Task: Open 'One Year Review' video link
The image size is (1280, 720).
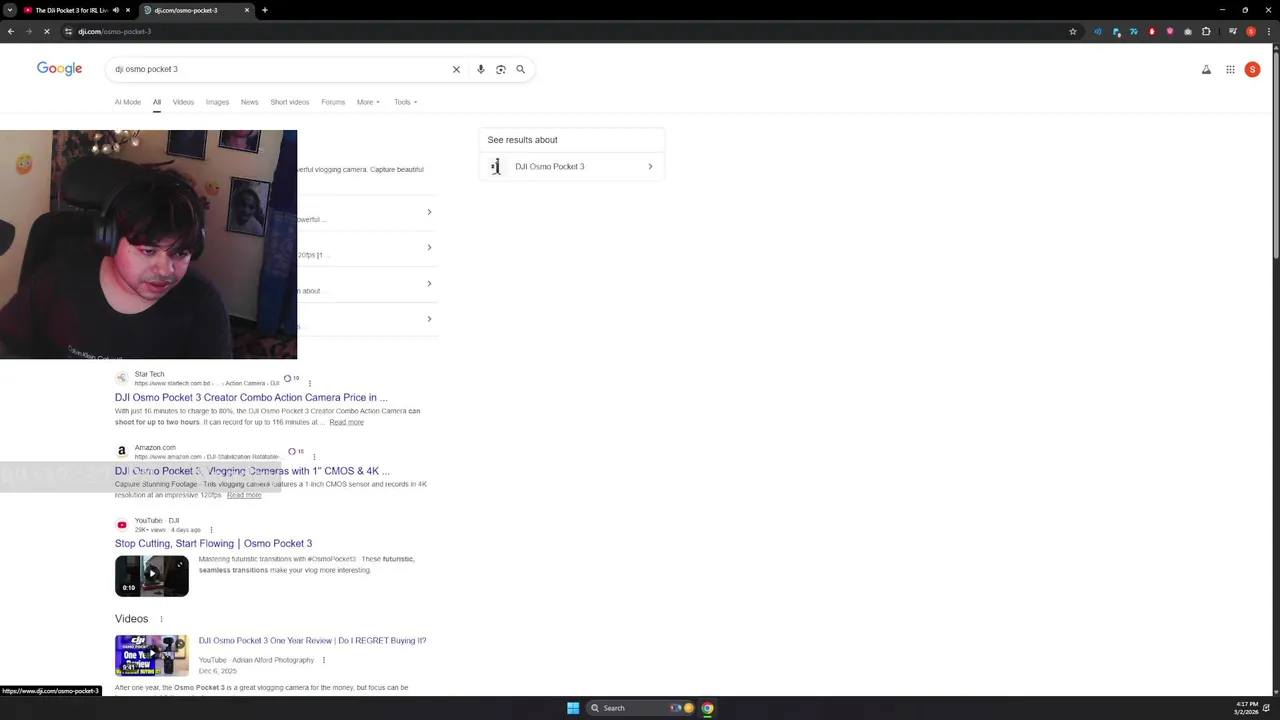Action: [312, 641]
